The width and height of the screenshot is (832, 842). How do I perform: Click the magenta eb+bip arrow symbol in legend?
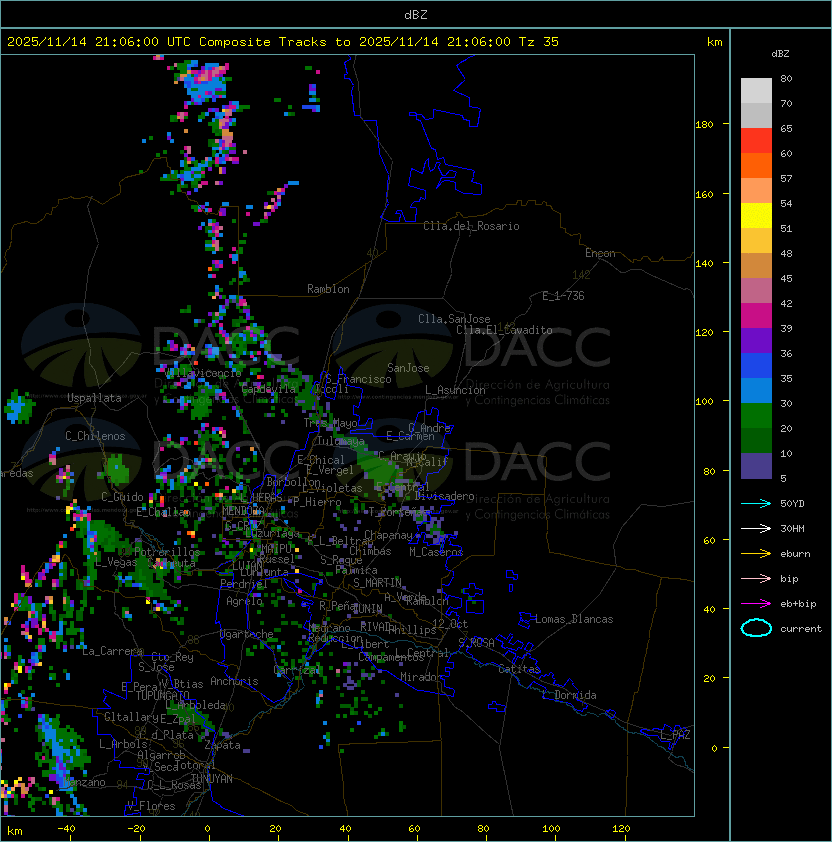(756, 604)
